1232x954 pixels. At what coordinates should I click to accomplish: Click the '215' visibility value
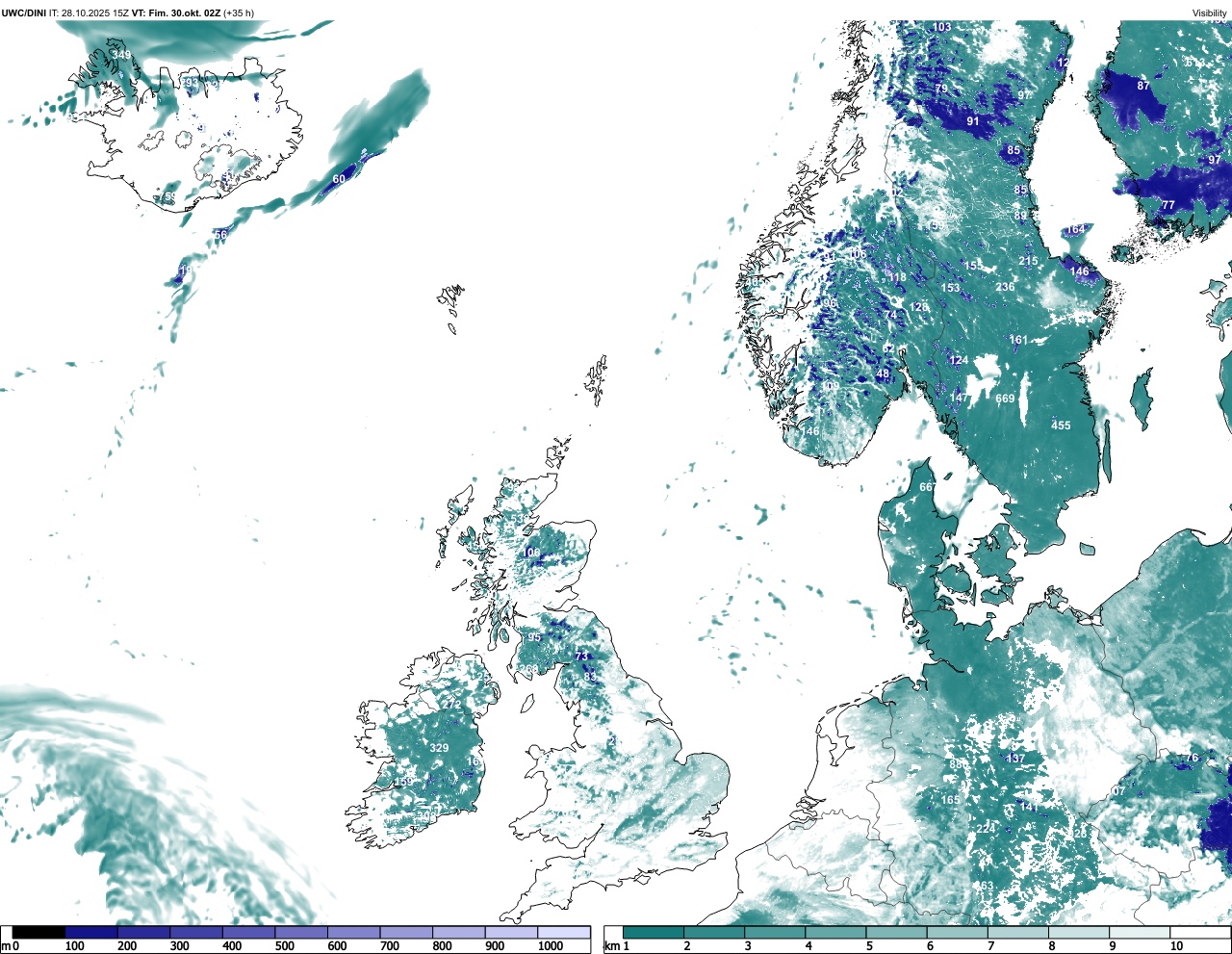coord(1029,261)
